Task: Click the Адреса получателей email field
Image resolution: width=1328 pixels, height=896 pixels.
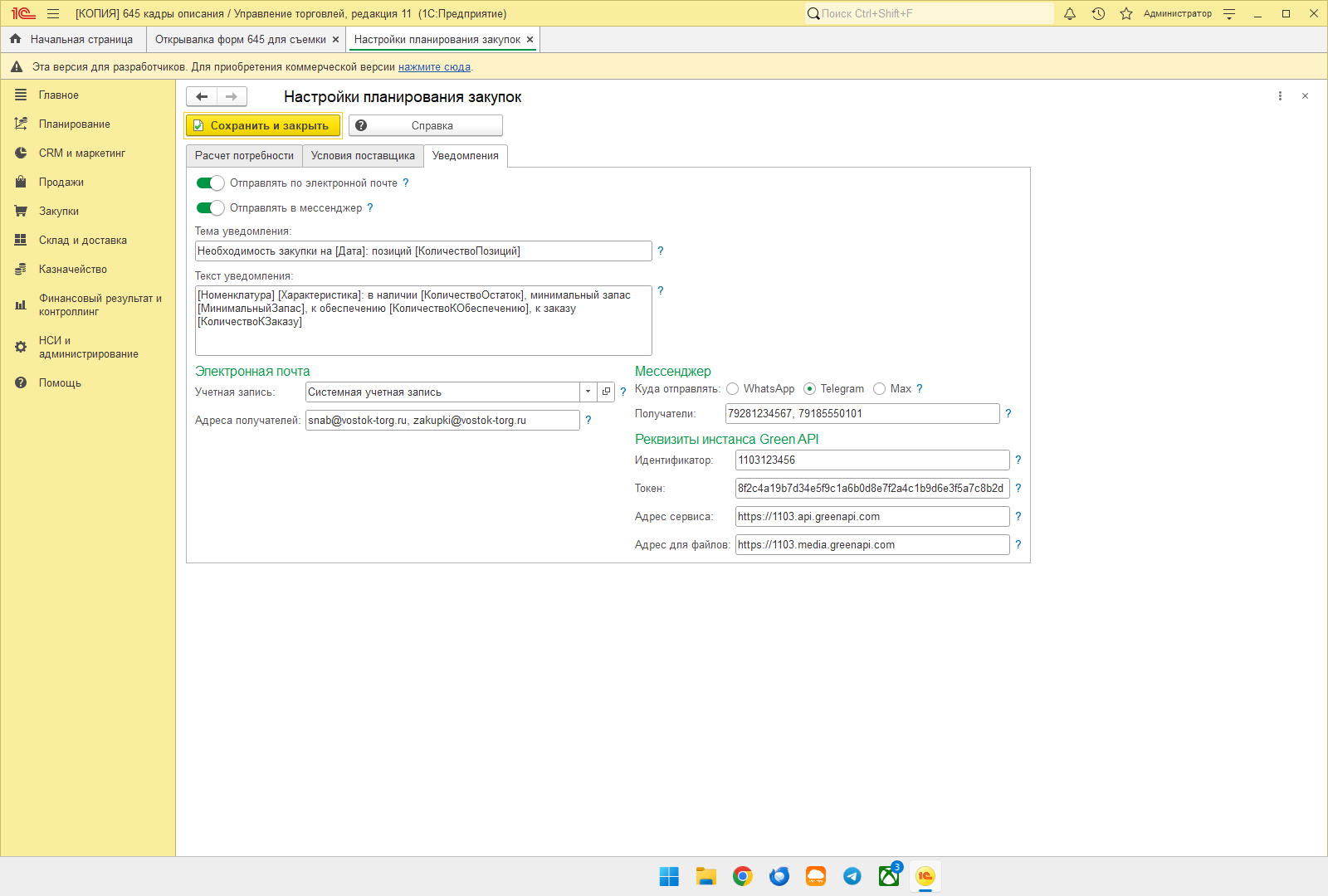Action: (442, 420)
